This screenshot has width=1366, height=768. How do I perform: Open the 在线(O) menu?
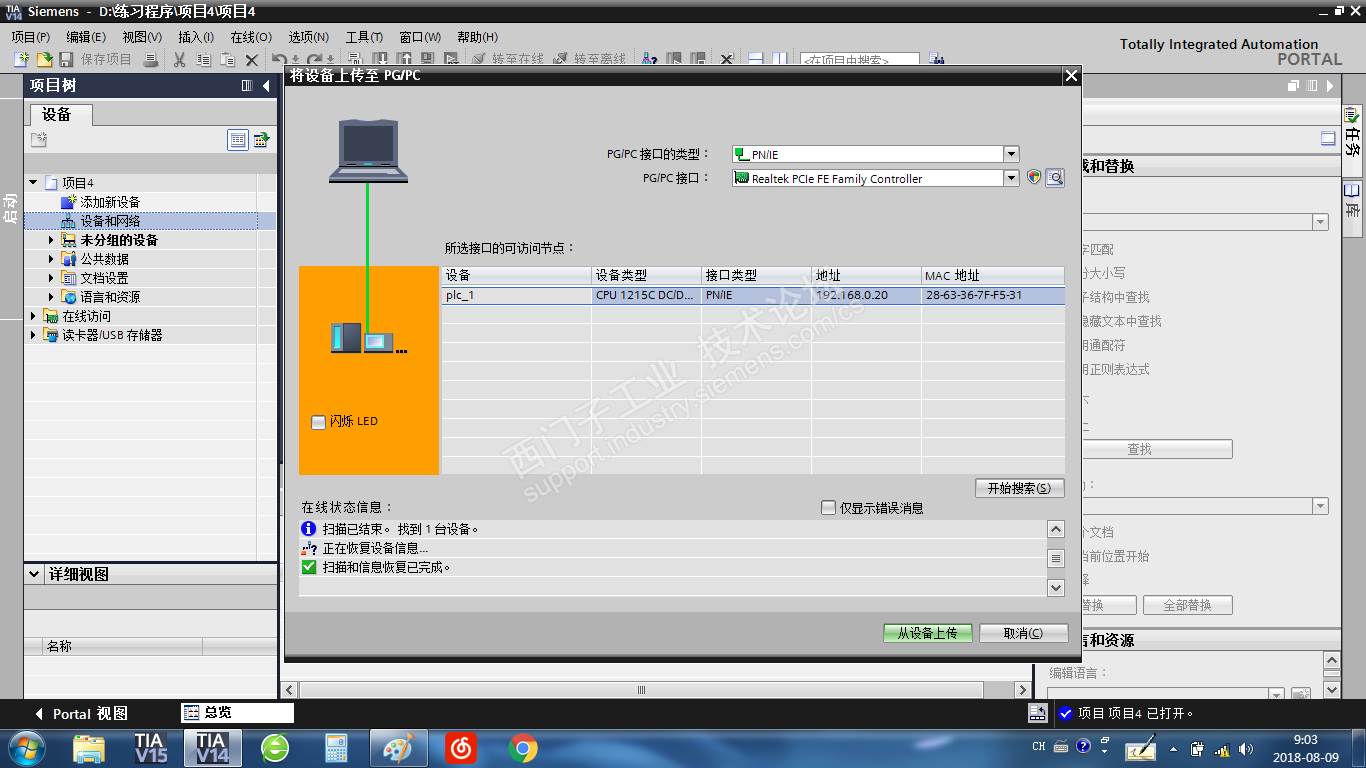click(x=251, y=37)
